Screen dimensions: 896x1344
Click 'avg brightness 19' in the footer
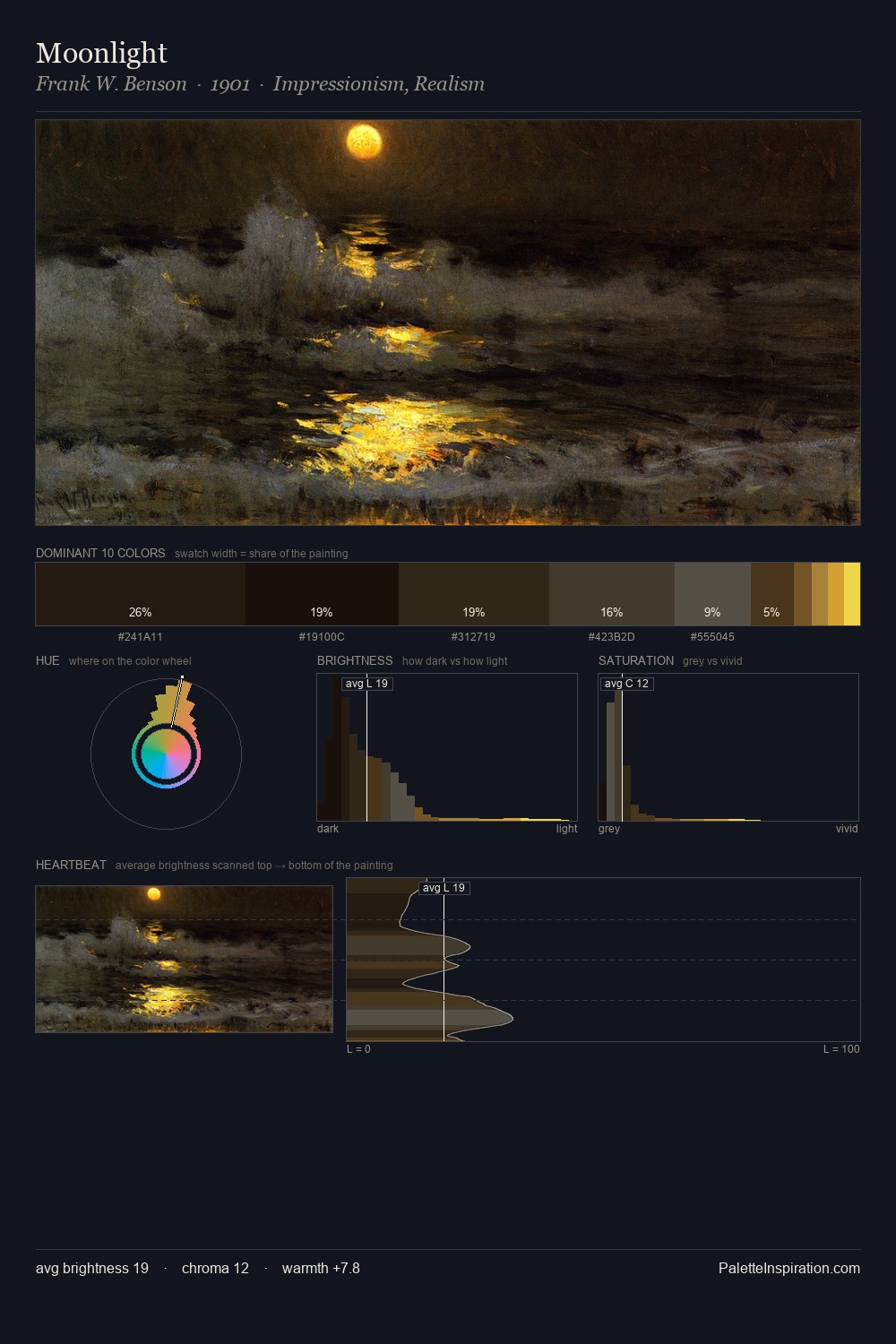click(x=92, y=1268)
